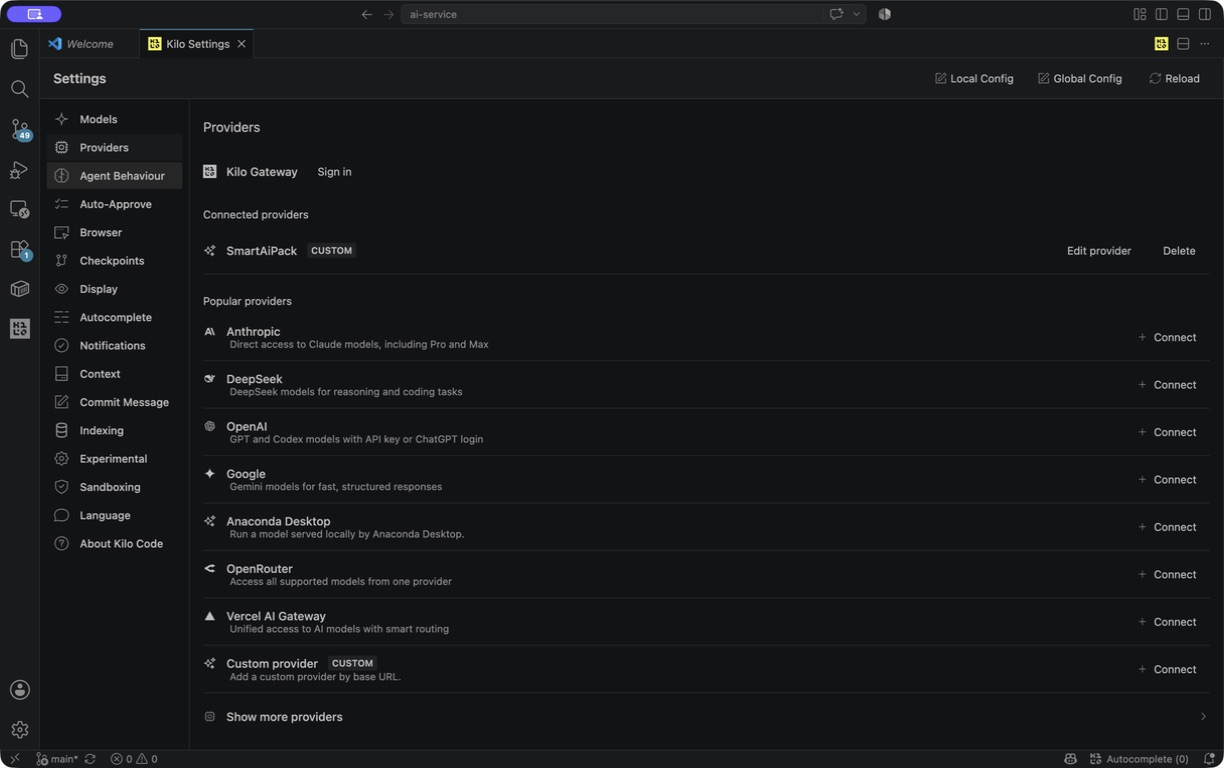Open Indexing settings section
The image size is (1224, 768).
point(114,431)
